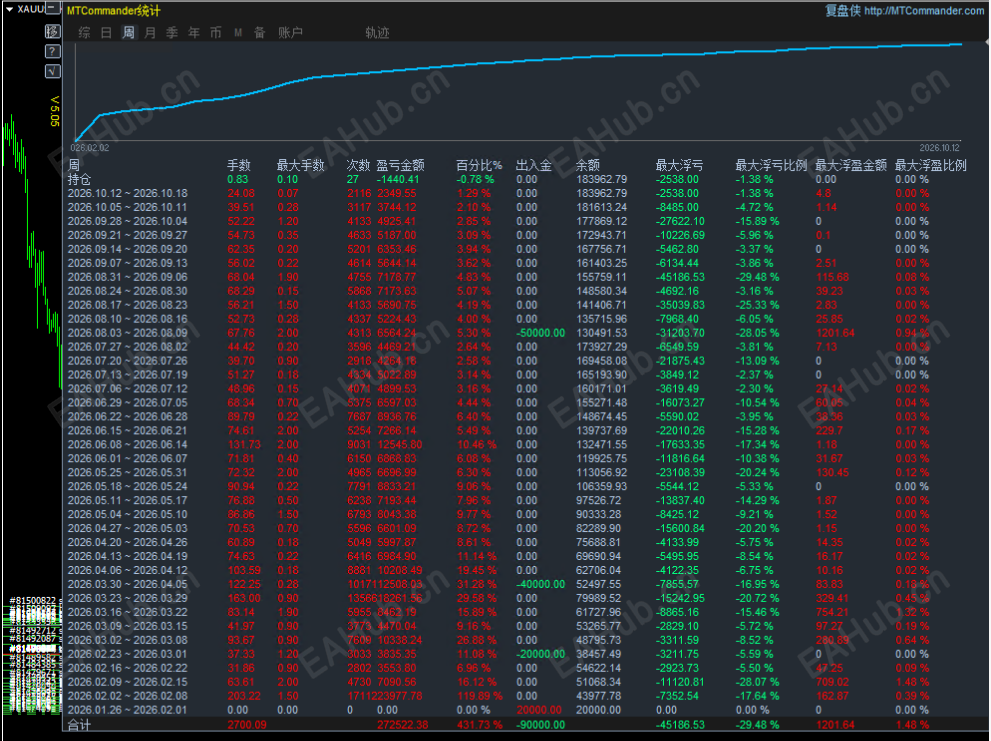Click balance value 183962.79 in 持仓 row
991x741 pixels.
pyautogui.click(x=602, y=180)
